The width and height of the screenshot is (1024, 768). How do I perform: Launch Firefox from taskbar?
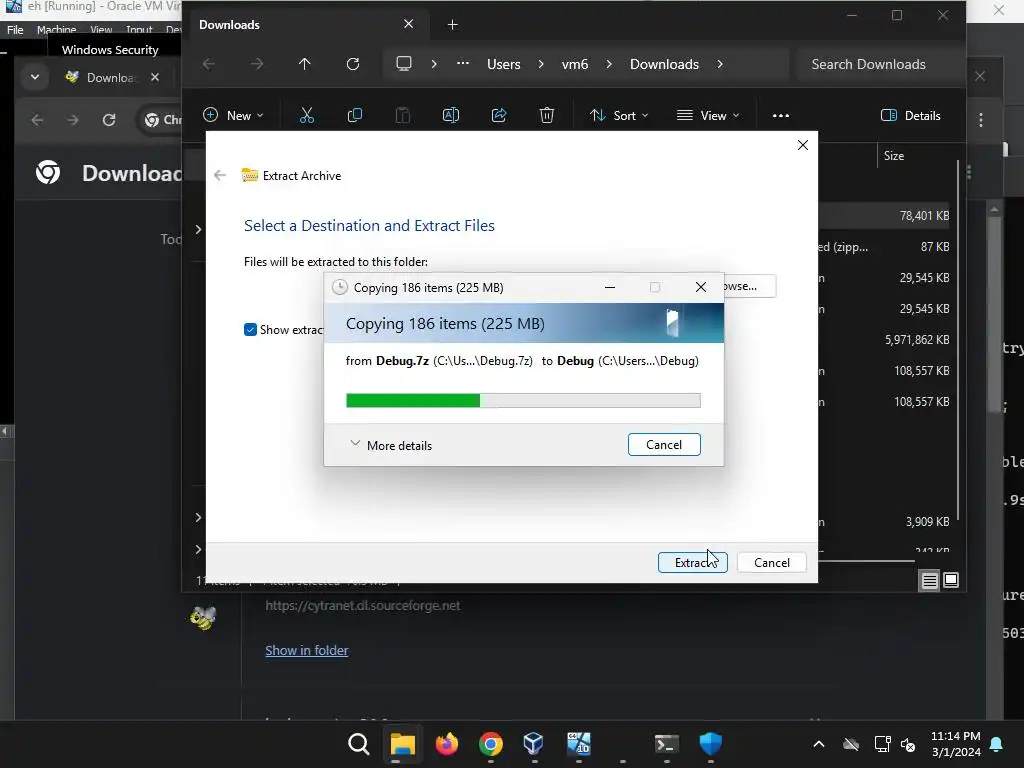click(447, 744)
